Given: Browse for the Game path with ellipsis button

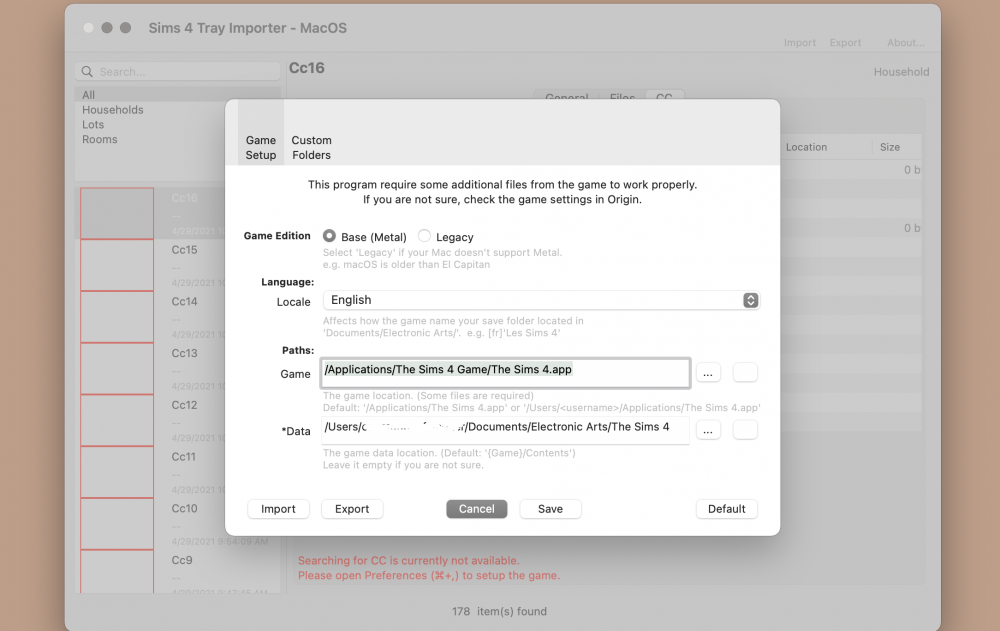Looking at the screenshot, I should (708, 373).
